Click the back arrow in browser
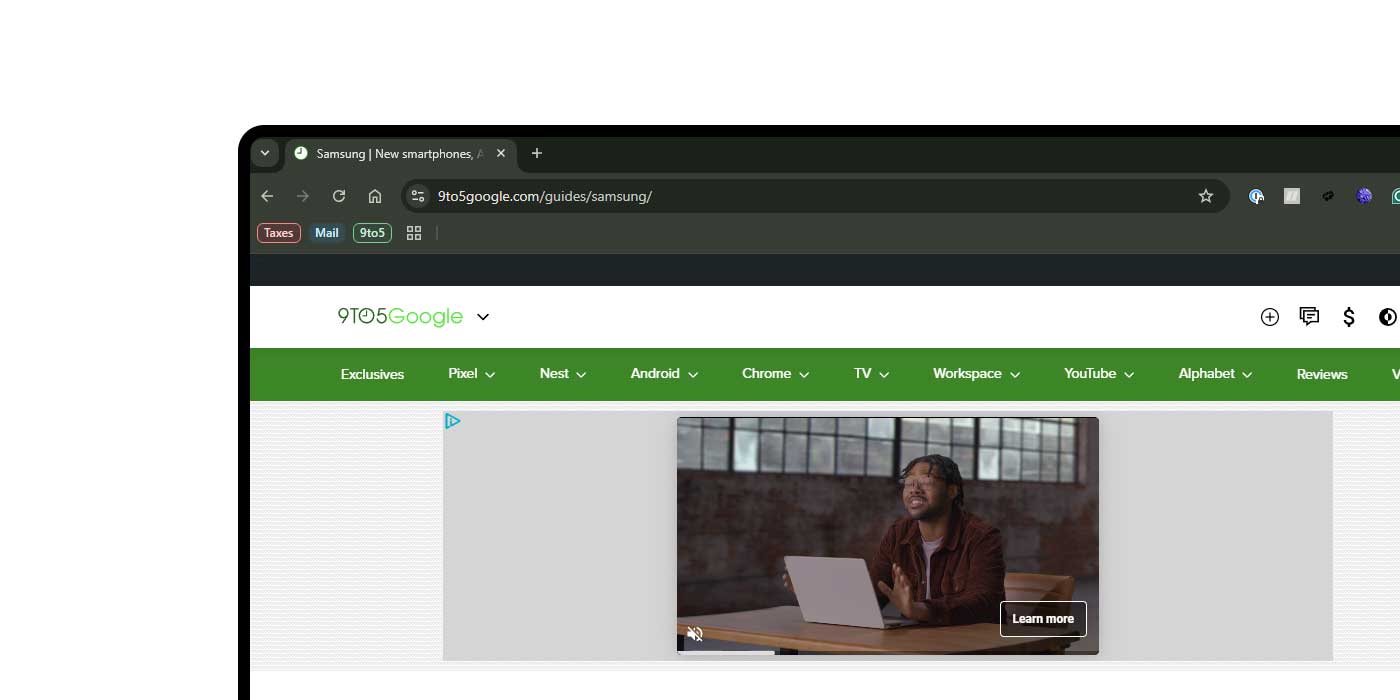Screen dimensions: 1400x700 click(x=267, y=196)
